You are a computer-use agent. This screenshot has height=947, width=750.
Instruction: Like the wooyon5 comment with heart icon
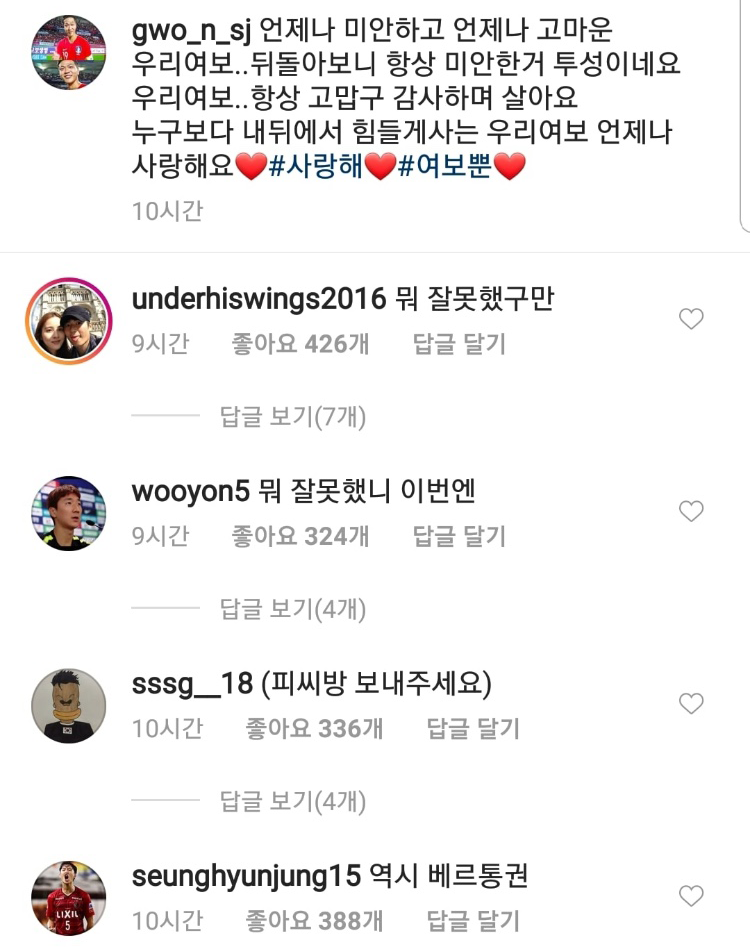pyautogui.click(x=691, y=512)
